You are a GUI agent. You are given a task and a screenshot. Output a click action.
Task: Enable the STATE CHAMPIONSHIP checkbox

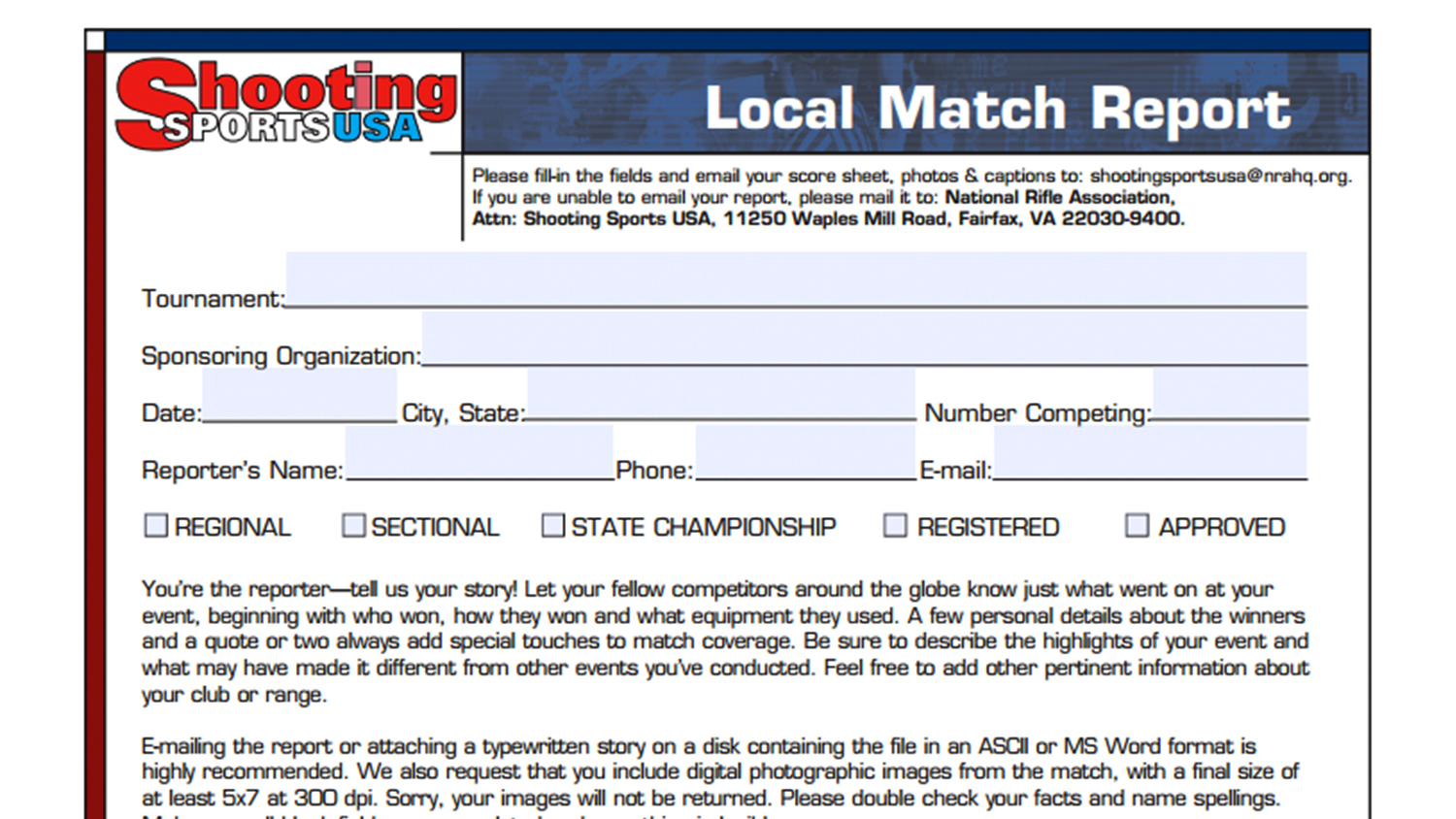click(x=553, y=526)
